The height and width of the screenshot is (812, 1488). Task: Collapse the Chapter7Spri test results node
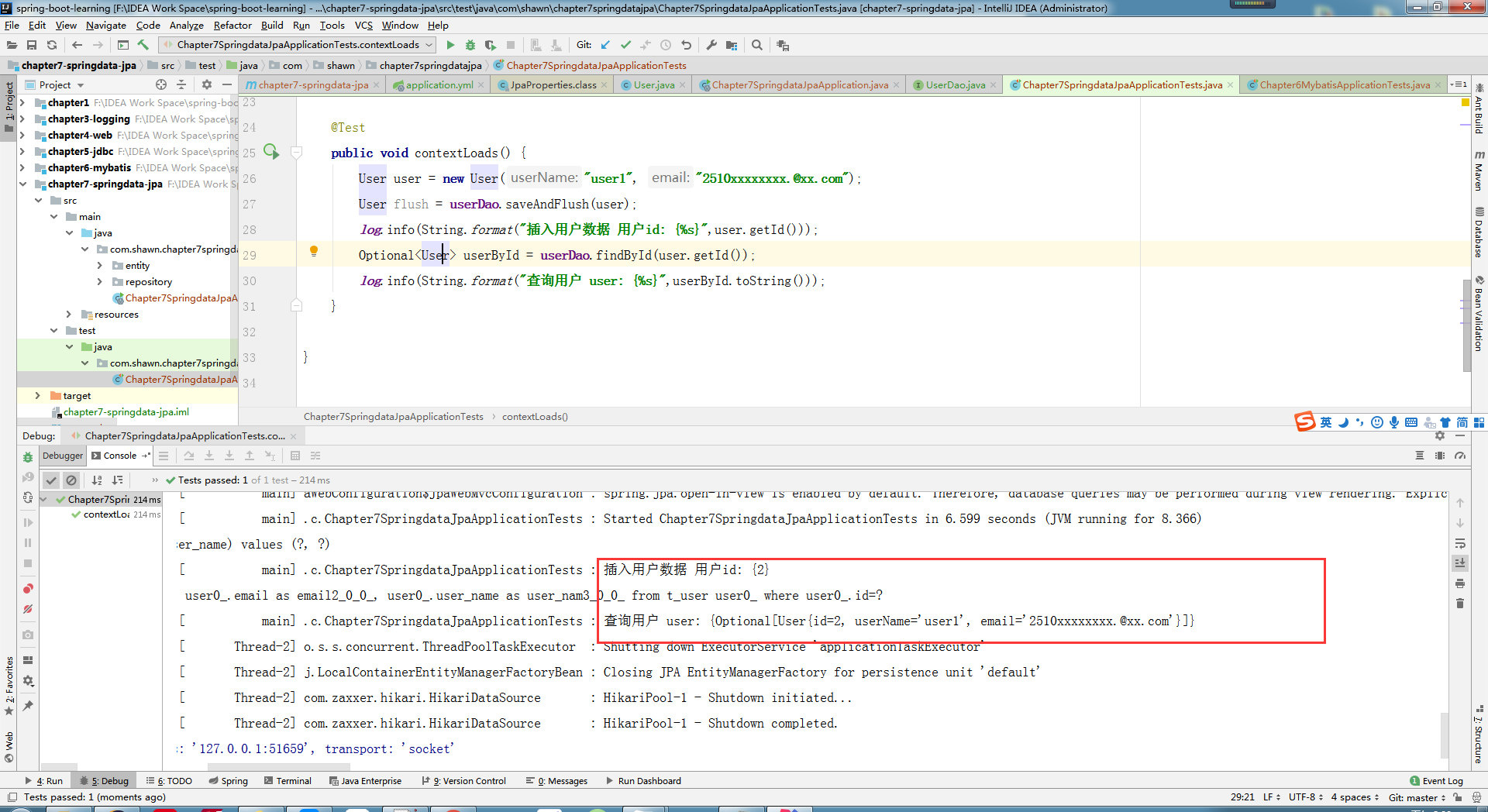point(45,500)
